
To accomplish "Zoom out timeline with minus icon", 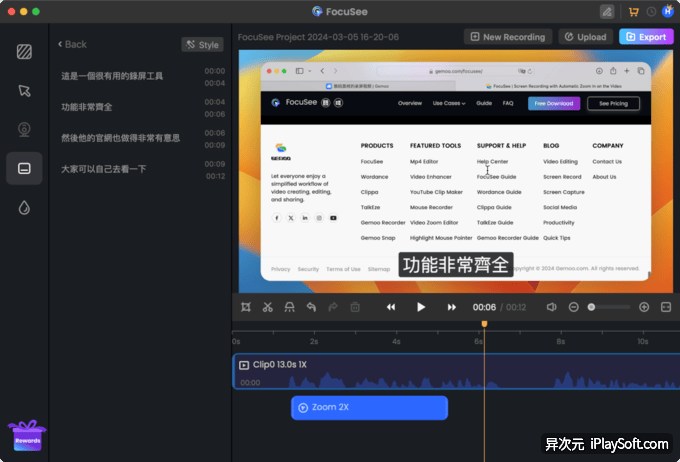I will tap(573, 307).
